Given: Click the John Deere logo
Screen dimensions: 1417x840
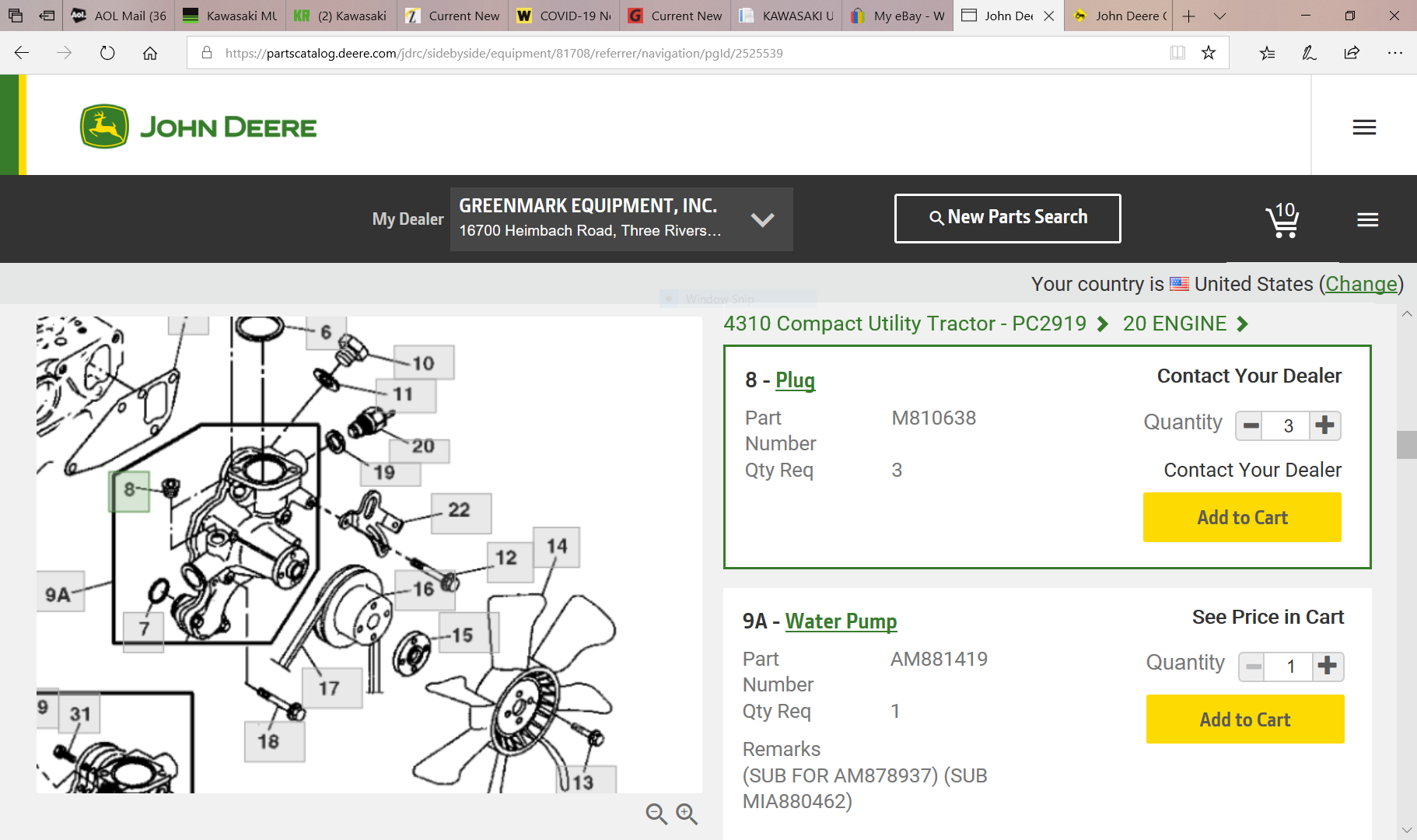Looking at the screenshot, I should (199, 127).
